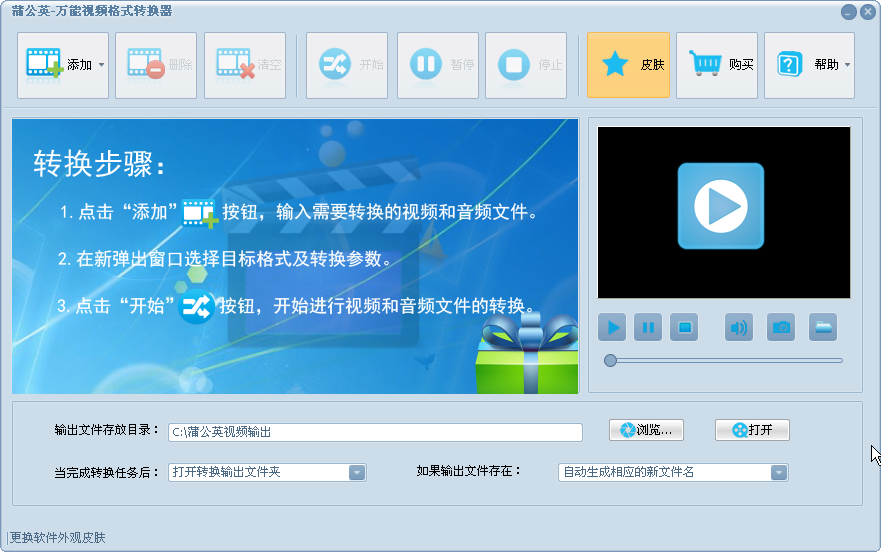Toggle the preview volume speaker icon
This screenshot has width=881, height=552.
click(x=739, y=327)
